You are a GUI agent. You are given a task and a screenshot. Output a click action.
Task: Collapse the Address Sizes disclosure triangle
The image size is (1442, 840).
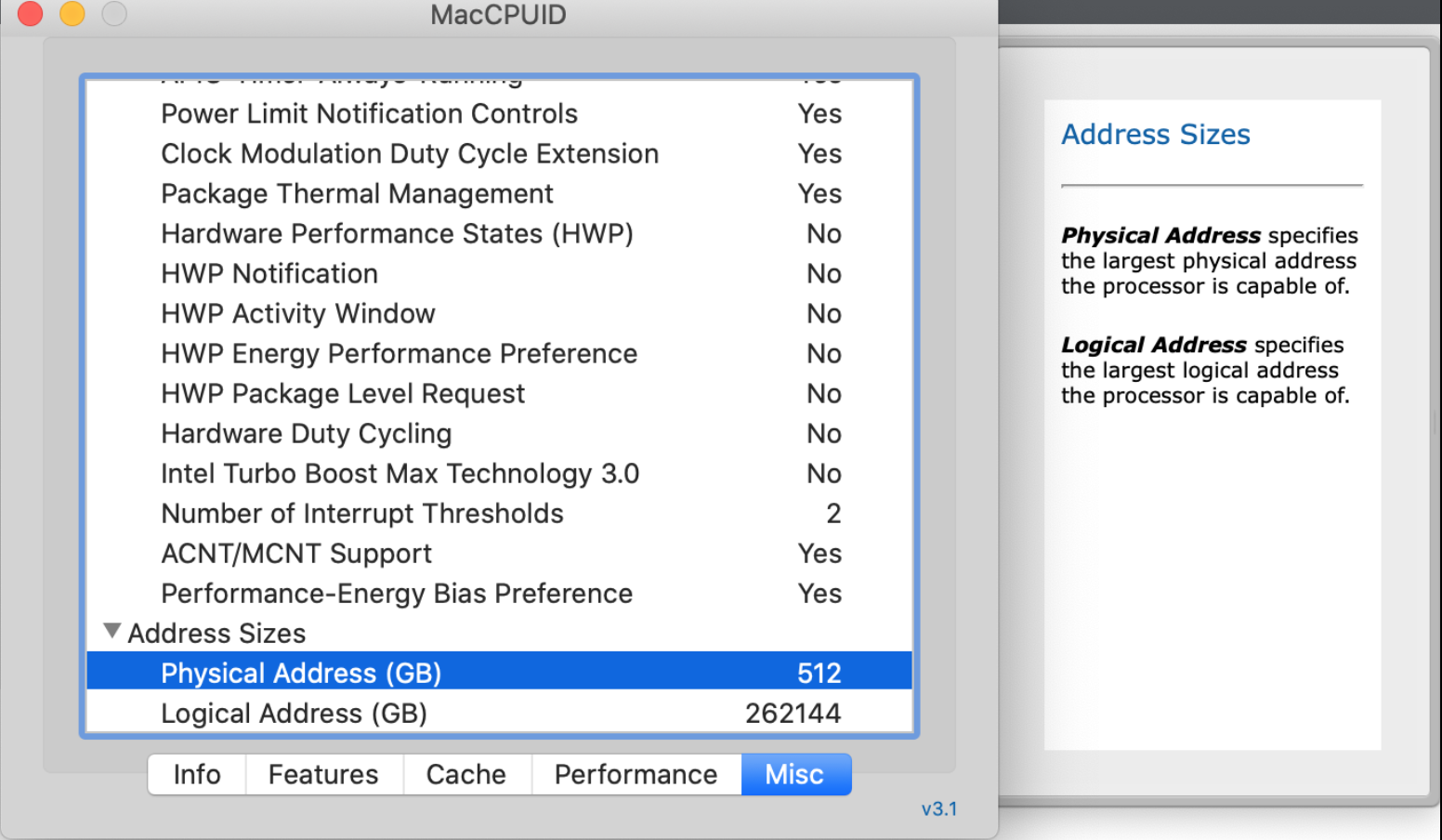[x=112, y=632]
